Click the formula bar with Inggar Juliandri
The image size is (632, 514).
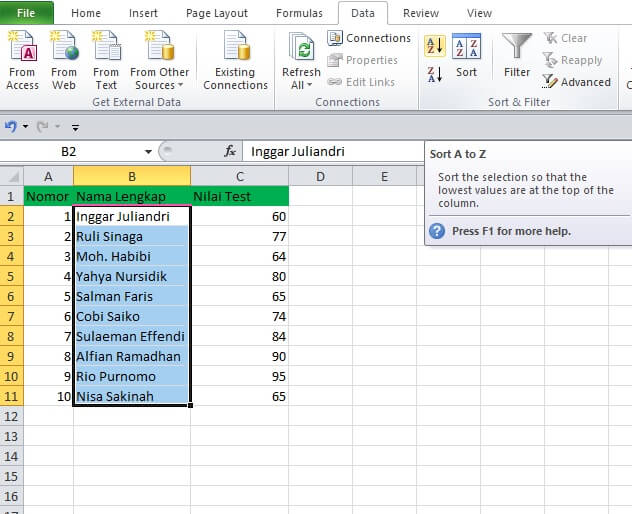pos(333,152)
